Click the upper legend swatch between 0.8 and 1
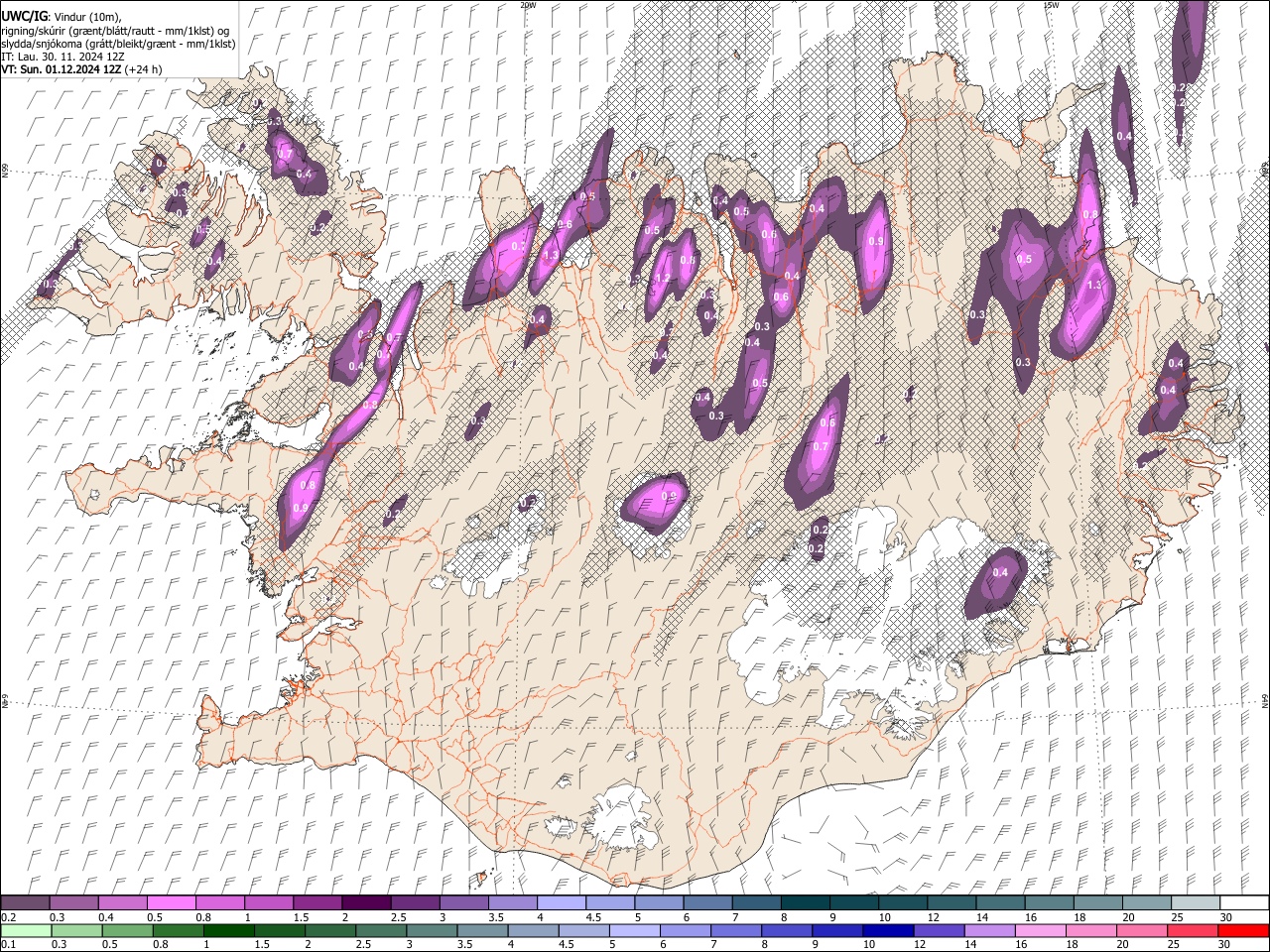Image resolution: width=1270 pixels, height=952 pixels. coord(220,902)
